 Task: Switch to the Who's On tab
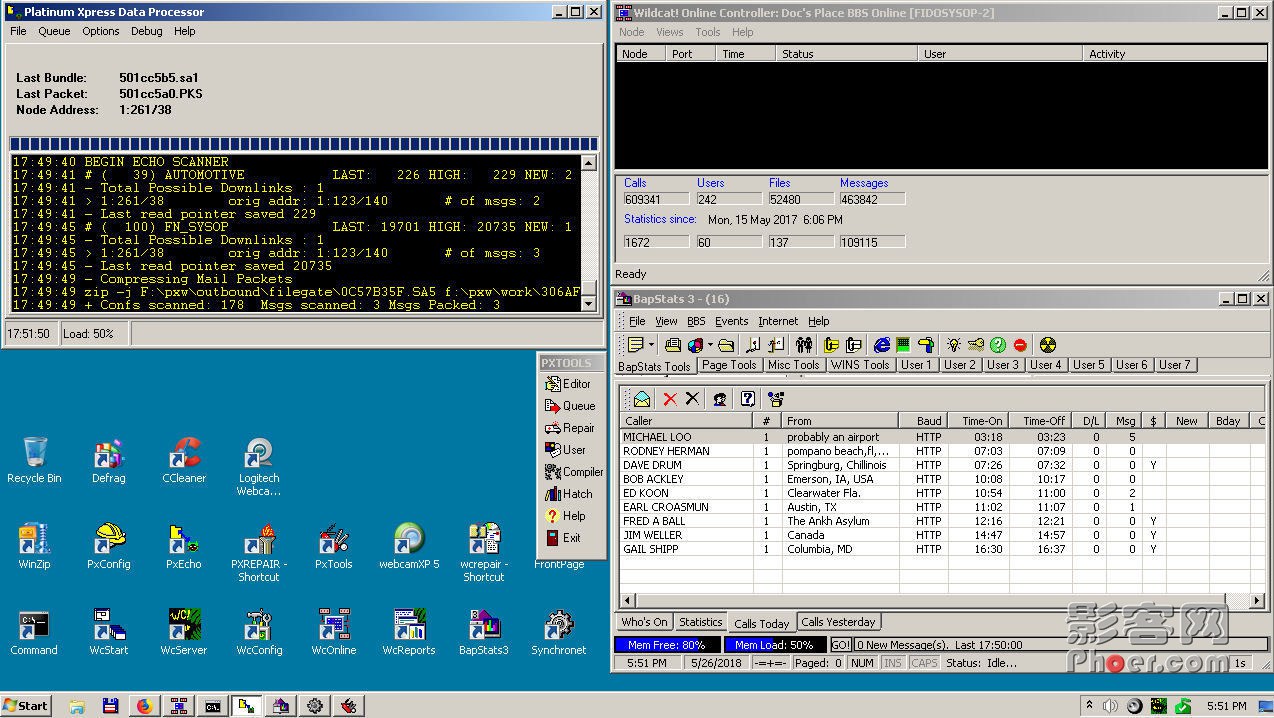pos(644,622)
